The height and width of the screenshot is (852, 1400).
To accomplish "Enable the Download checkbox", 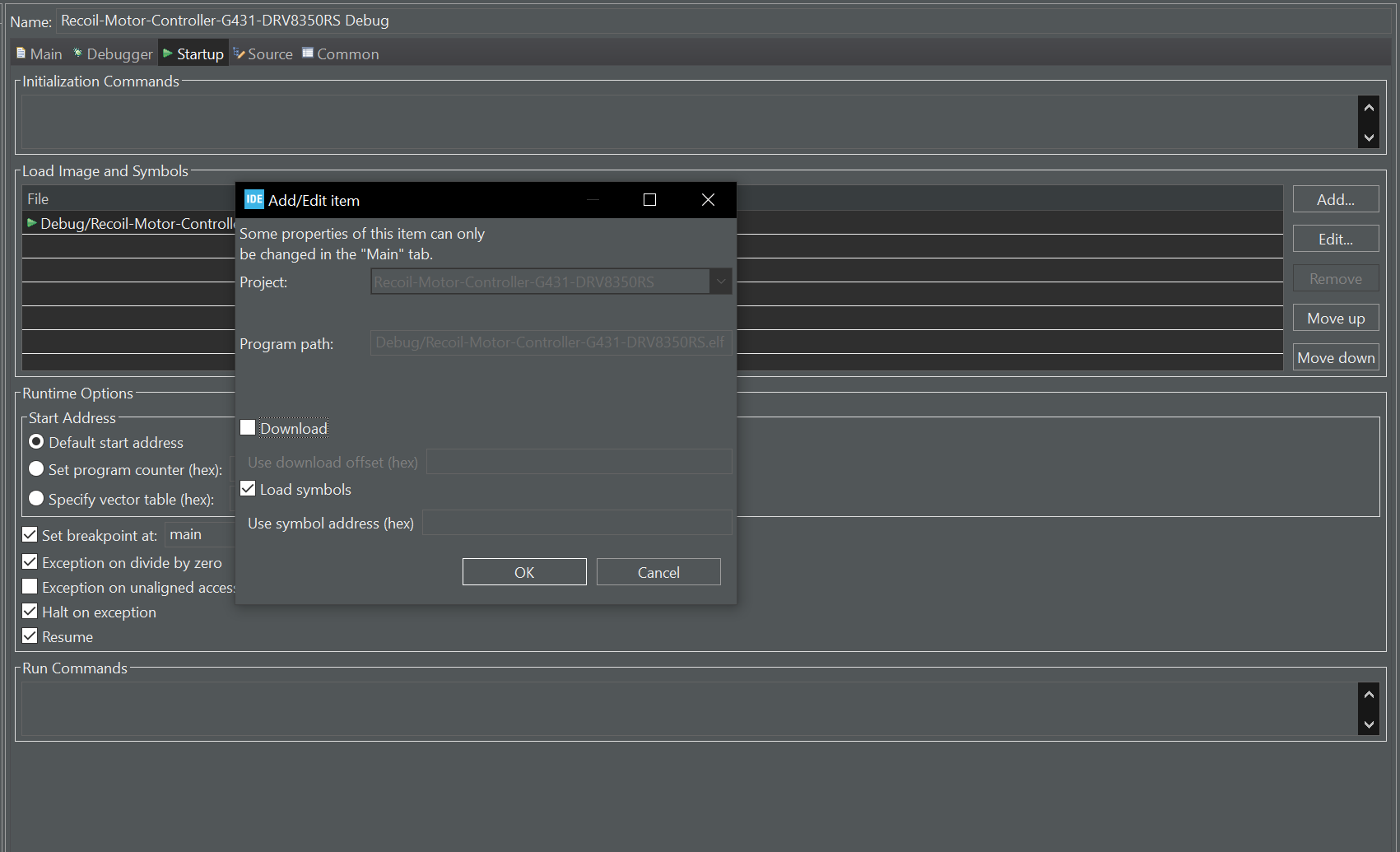I will (248, 428).
